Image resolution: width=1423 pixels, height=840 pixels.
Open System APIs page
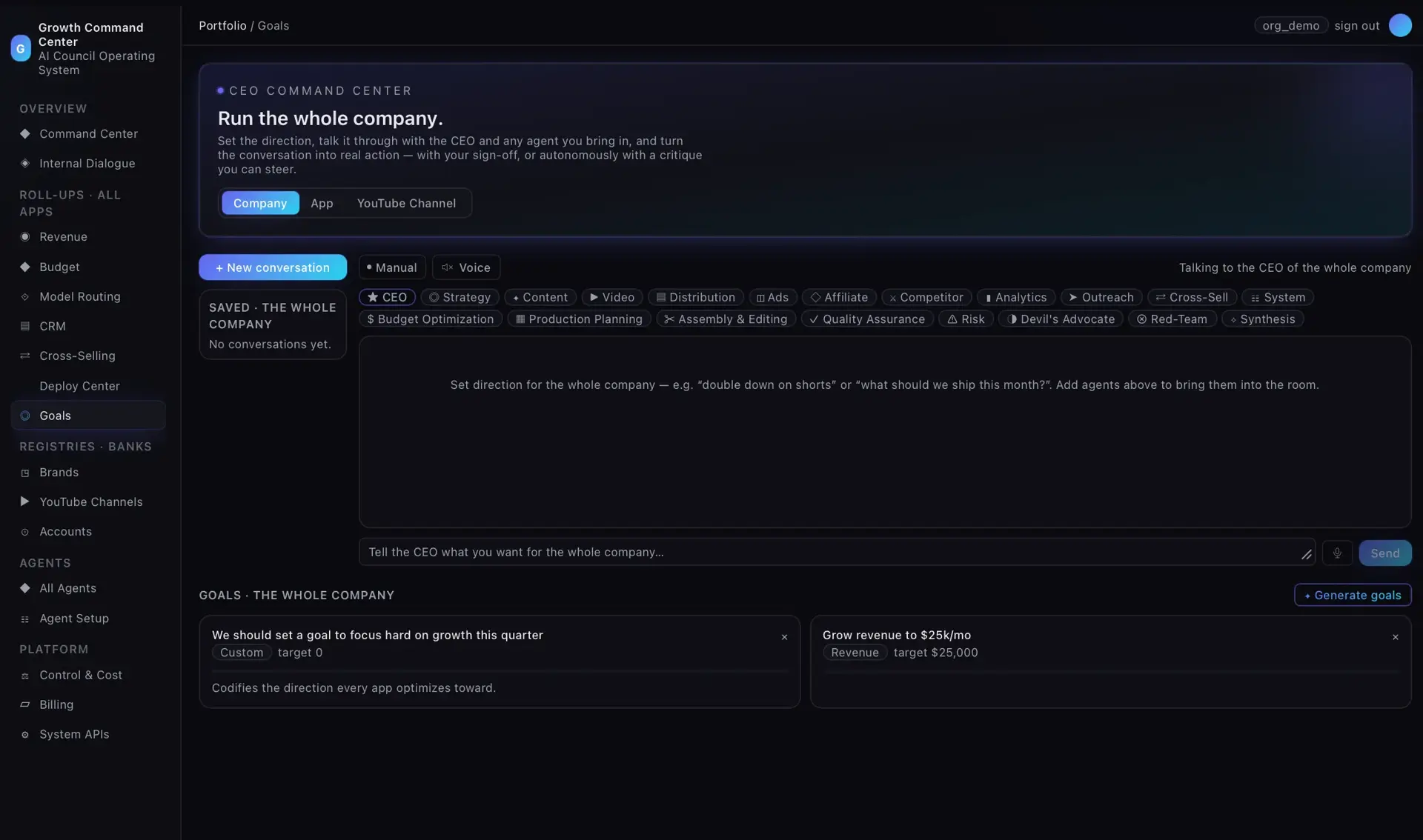(x=88, y=734)
